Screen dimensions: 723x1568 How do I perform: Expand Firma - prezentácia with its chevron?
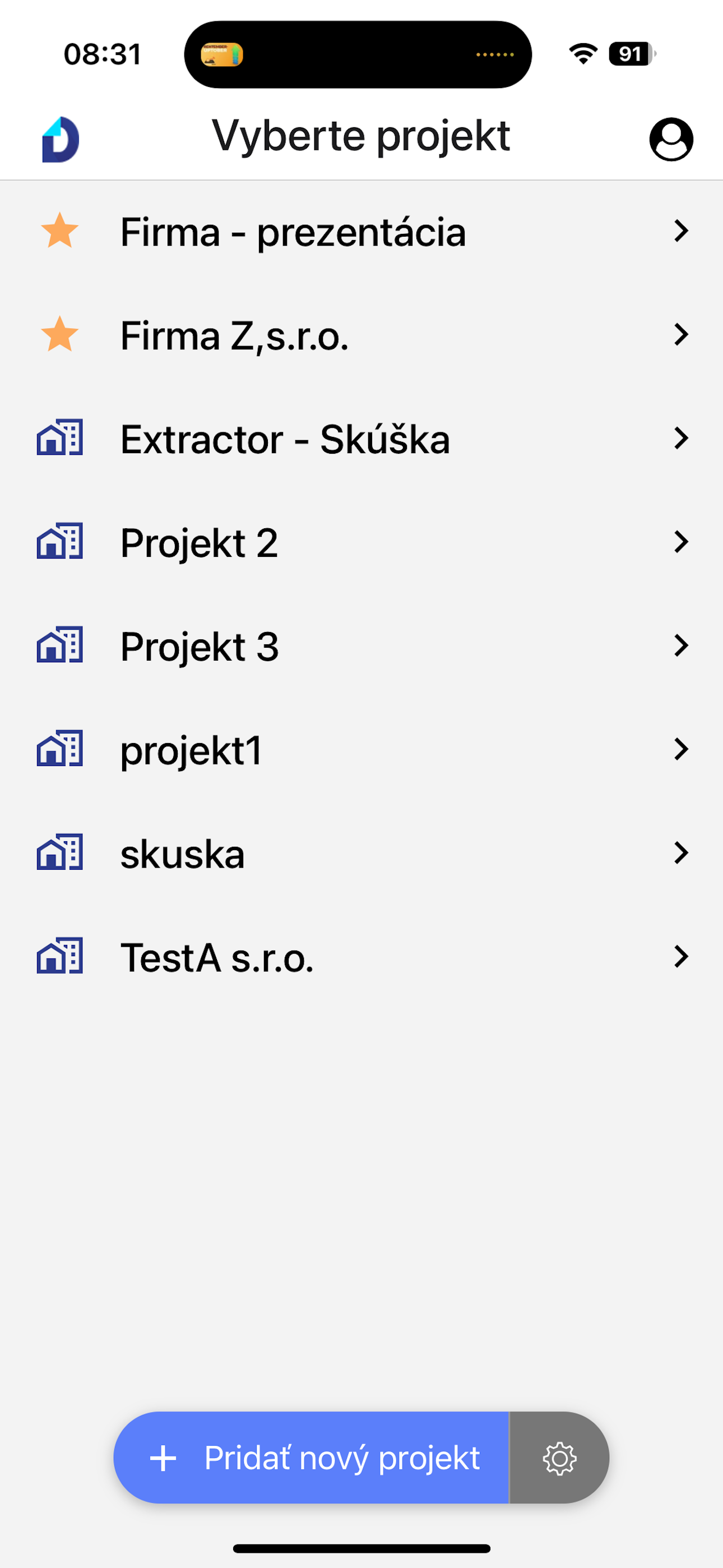(x=681, y=230)
